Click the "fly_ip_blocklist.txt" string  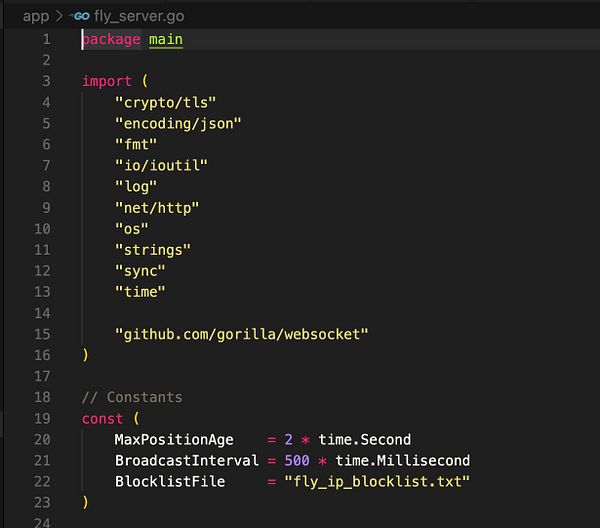tap(377, 482)
